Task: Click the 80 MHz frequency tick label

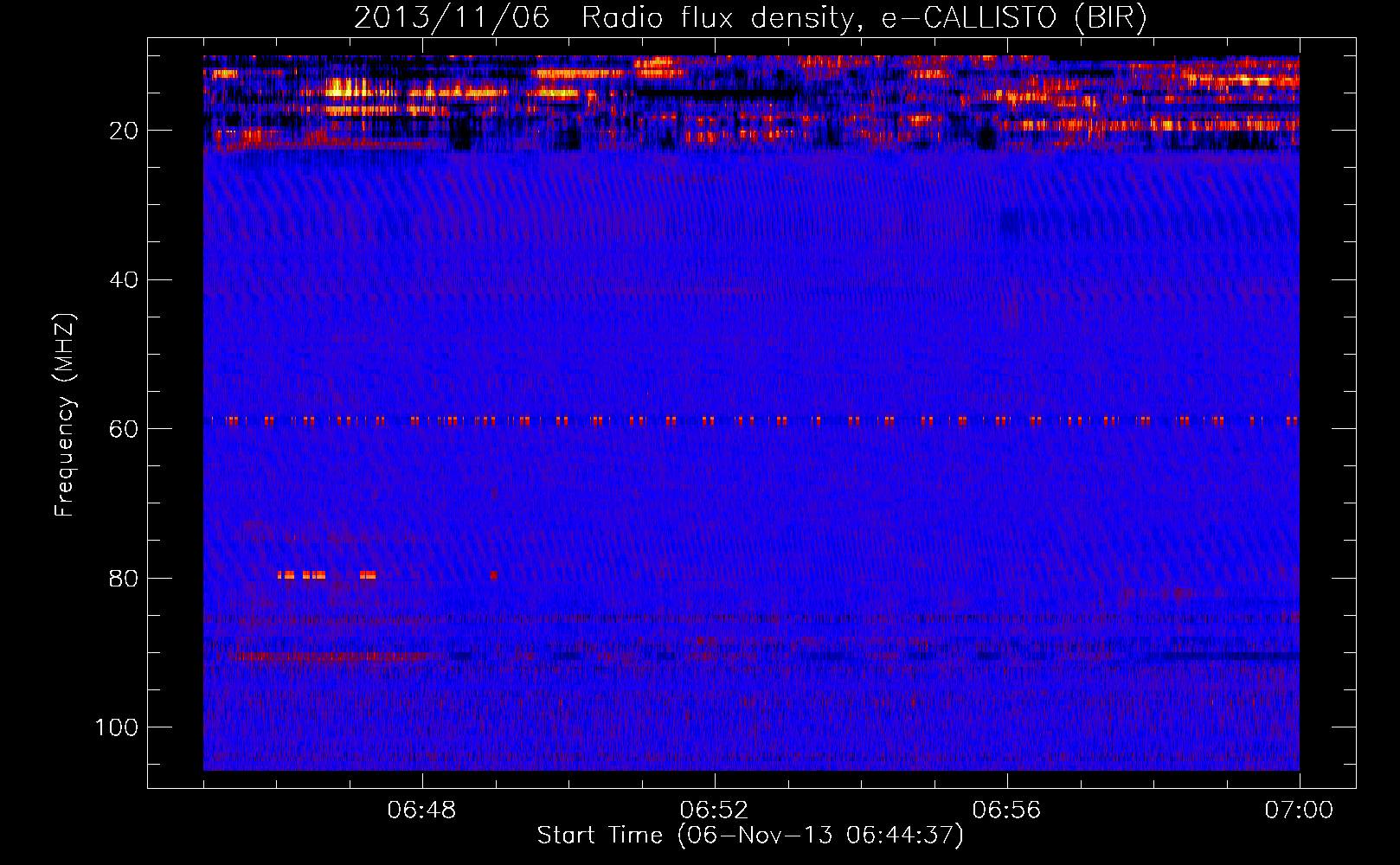Action: 125,578
